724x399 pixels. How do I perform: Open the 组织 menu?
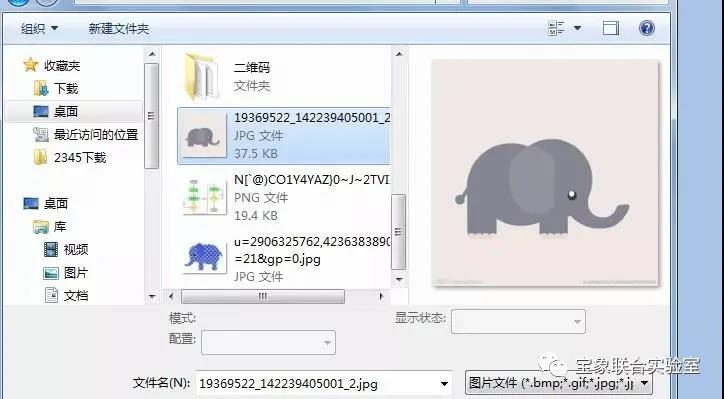click(39, 29)
